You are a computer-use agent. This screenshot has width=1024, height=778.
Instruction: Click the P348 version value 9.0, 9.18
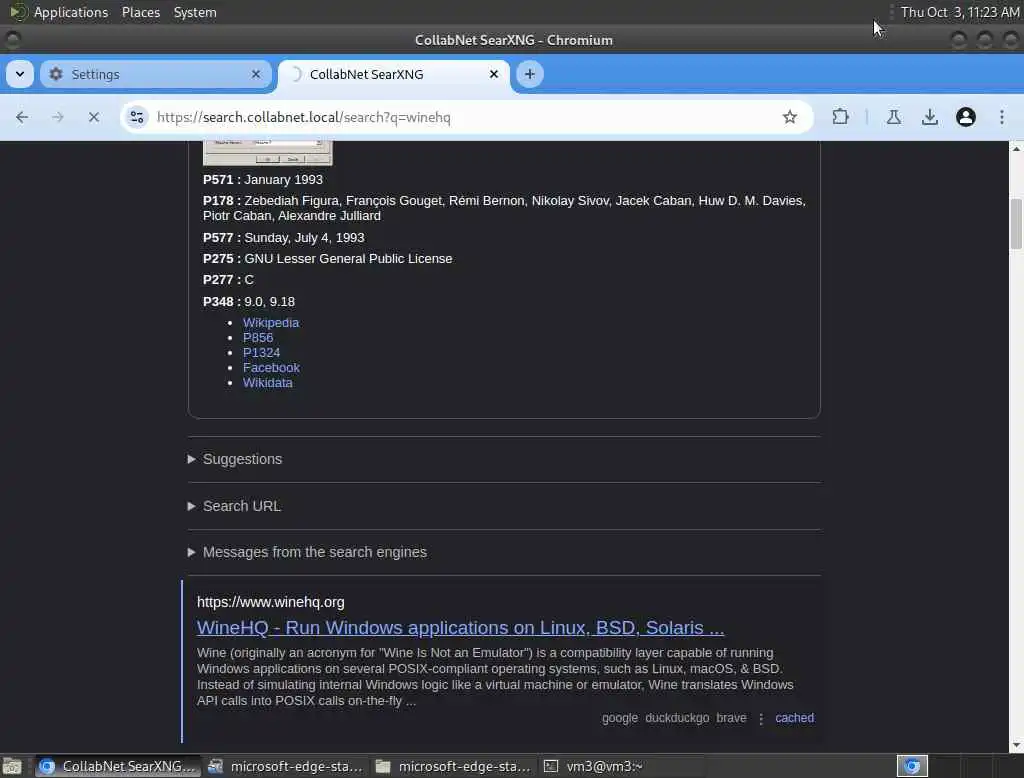pos(269,301)
